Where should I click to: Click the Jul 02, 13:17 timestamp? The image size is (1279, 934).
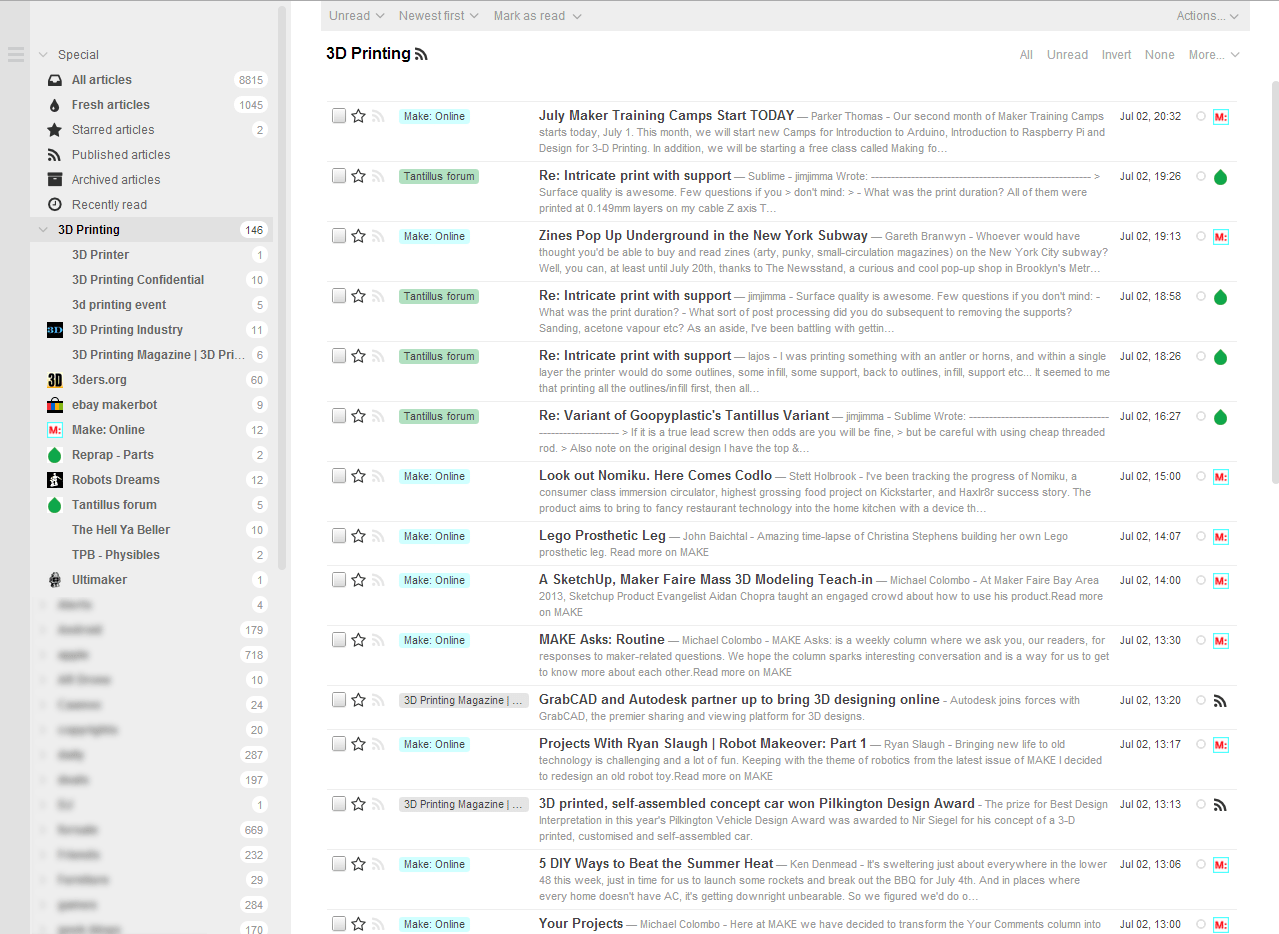pos(1150,744)
